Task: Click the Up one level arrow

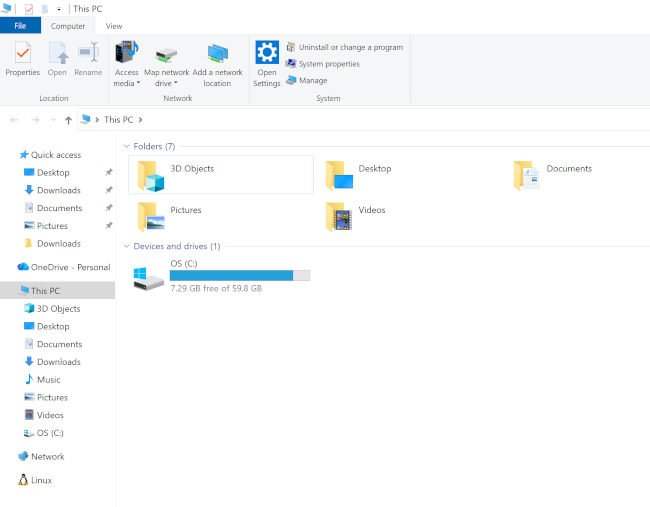Action: [68, 120]
